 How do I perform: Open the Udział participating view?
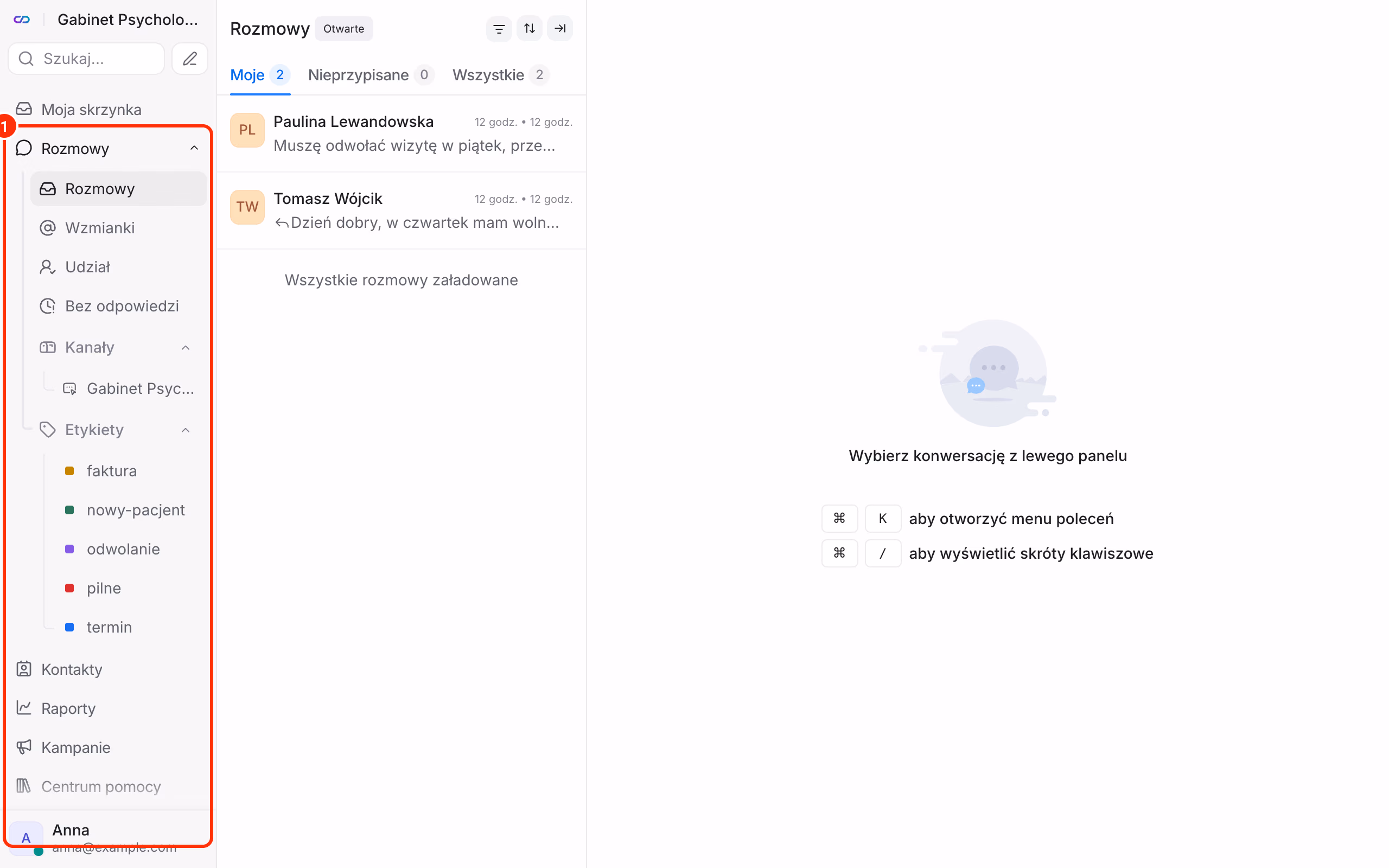coord(118,267)
